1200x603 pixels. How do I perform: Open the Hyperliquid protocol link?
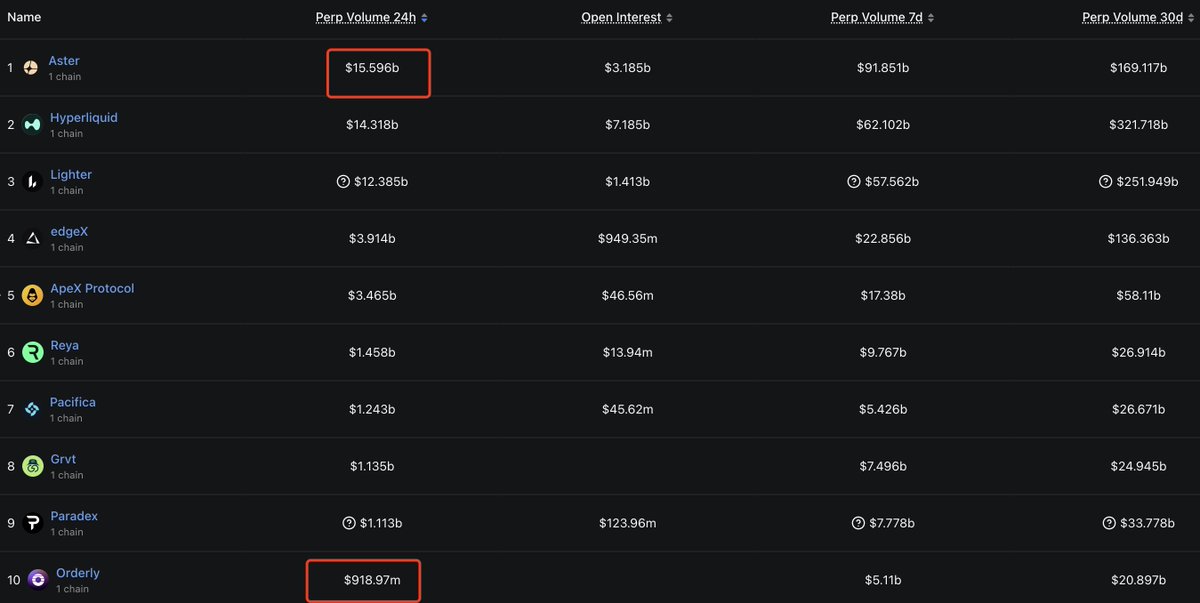click(x=84, y=118)
